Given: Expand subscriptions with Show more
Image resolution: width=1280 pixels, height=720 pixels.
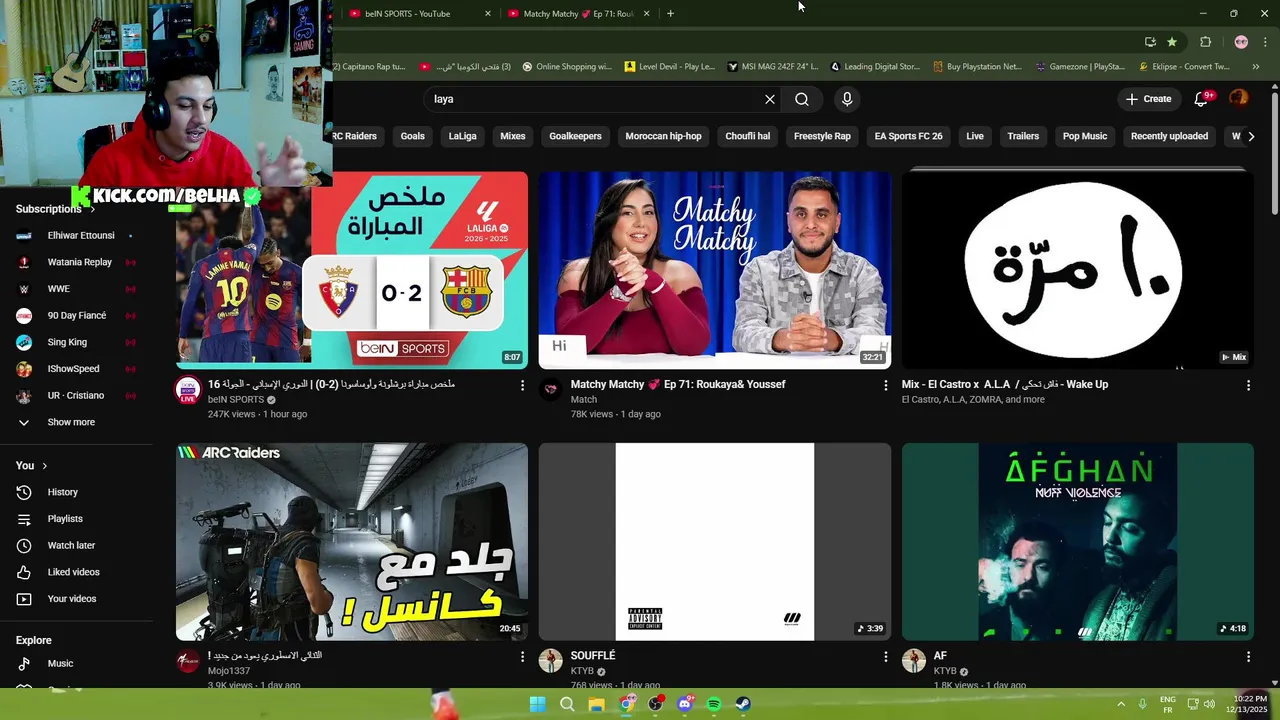Looking at the screenshot, I should [x=76, y=422].
